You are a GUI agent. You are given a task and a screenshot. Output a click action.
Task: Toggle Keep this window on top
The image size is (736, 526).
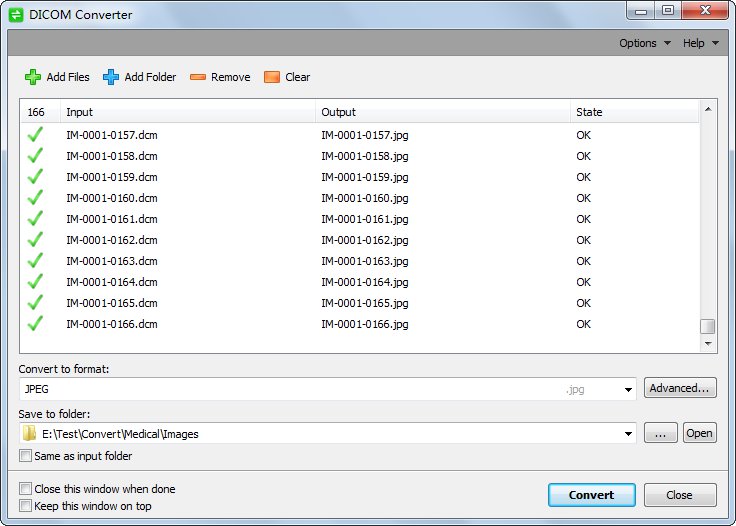click(25, 505)
